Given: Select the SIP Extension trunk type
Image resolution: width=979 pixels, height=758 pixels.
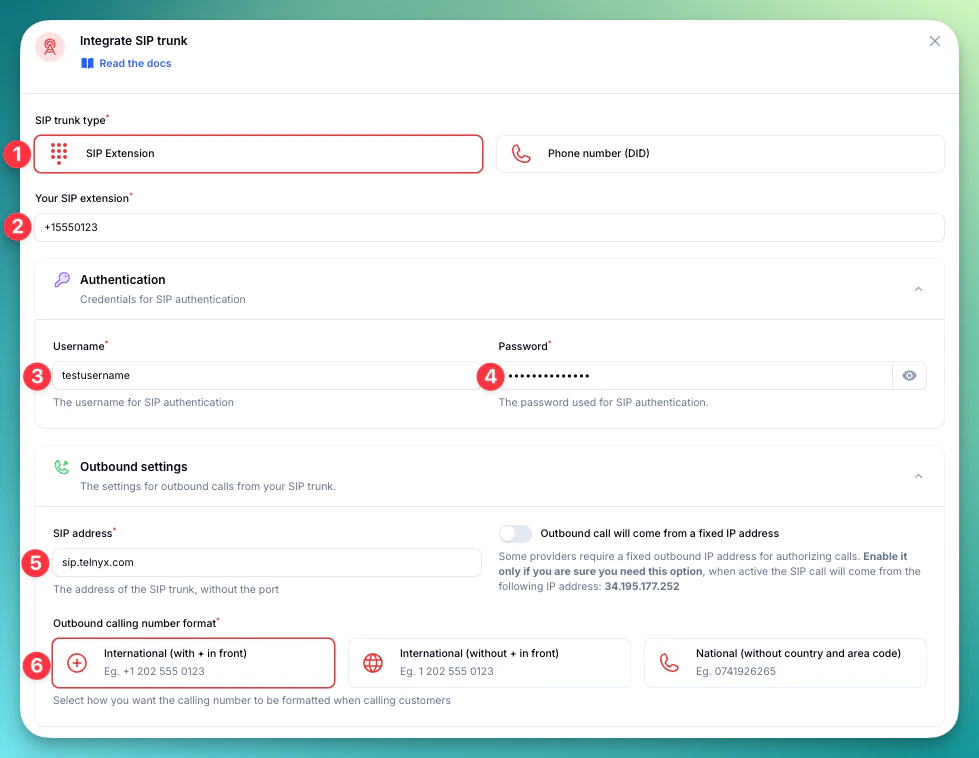Looking at the screenshot, I should pyautogui.click(x=258, y=154).
